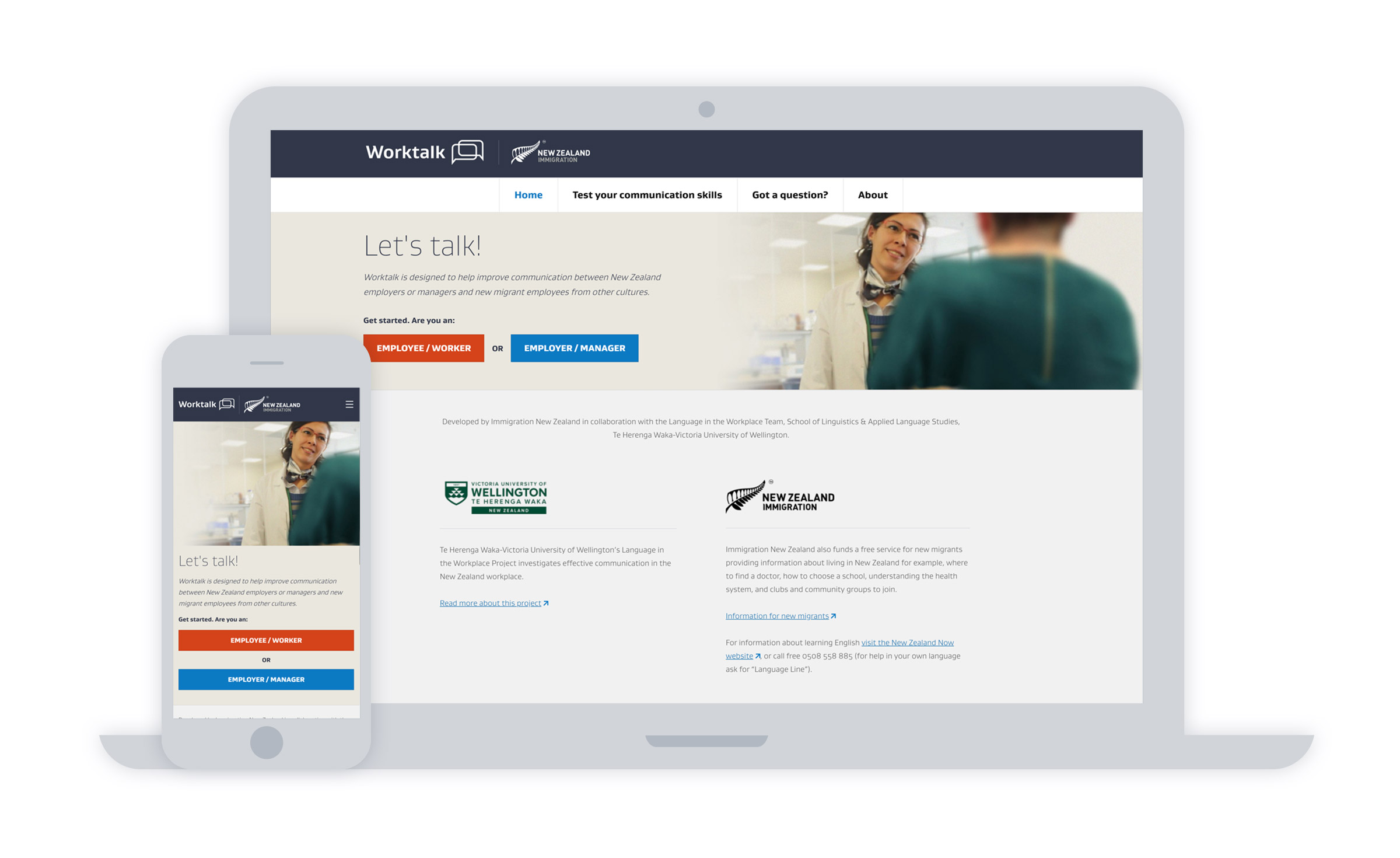The height and width of the screenshot is (858, 1400).
Task: Click the external link arrow on 'Read more about this project'
Action: click(x=545, y=603)
